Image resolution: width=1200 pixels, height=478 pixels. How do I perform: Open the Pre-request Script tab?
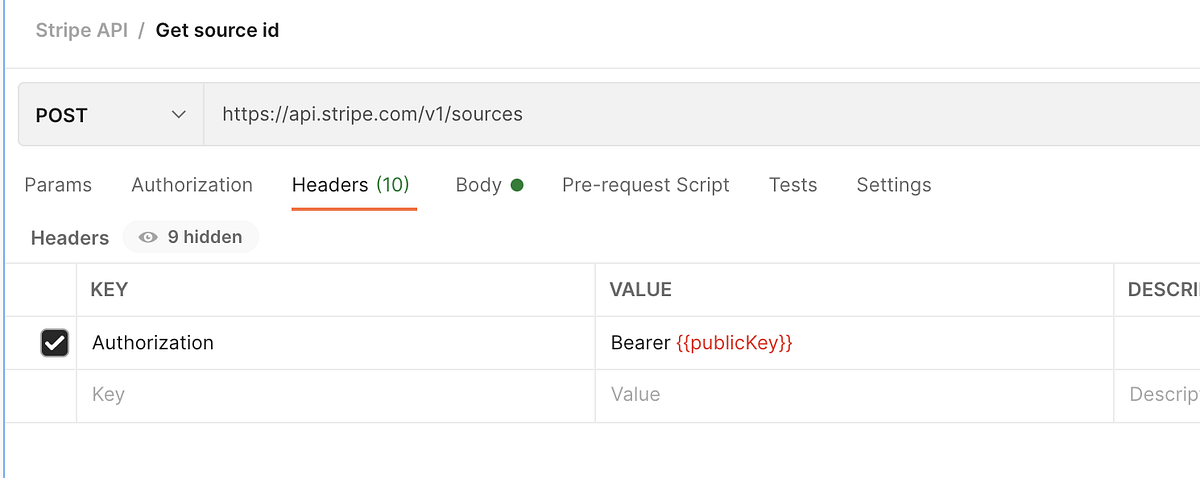point(646,185)
